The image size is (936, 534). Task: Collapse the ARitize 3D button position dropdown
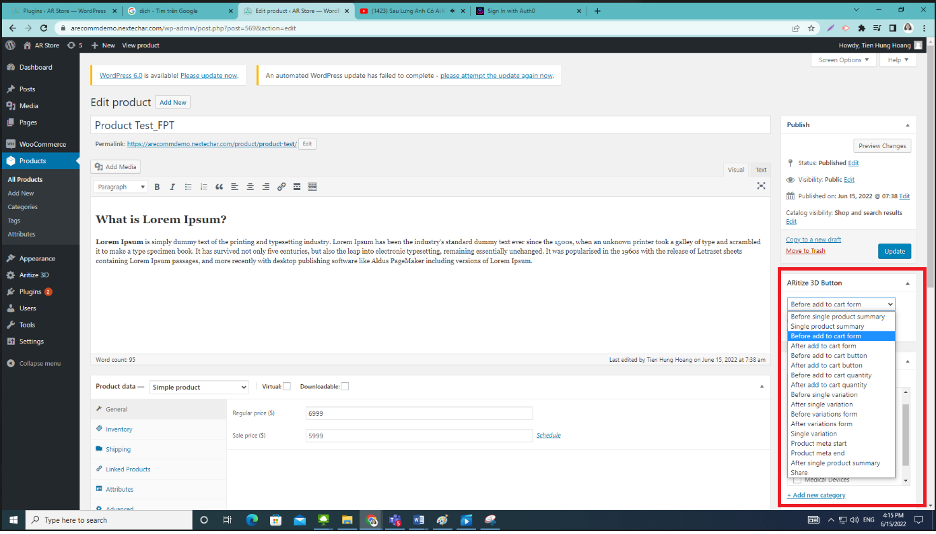[x=841, y=304]
